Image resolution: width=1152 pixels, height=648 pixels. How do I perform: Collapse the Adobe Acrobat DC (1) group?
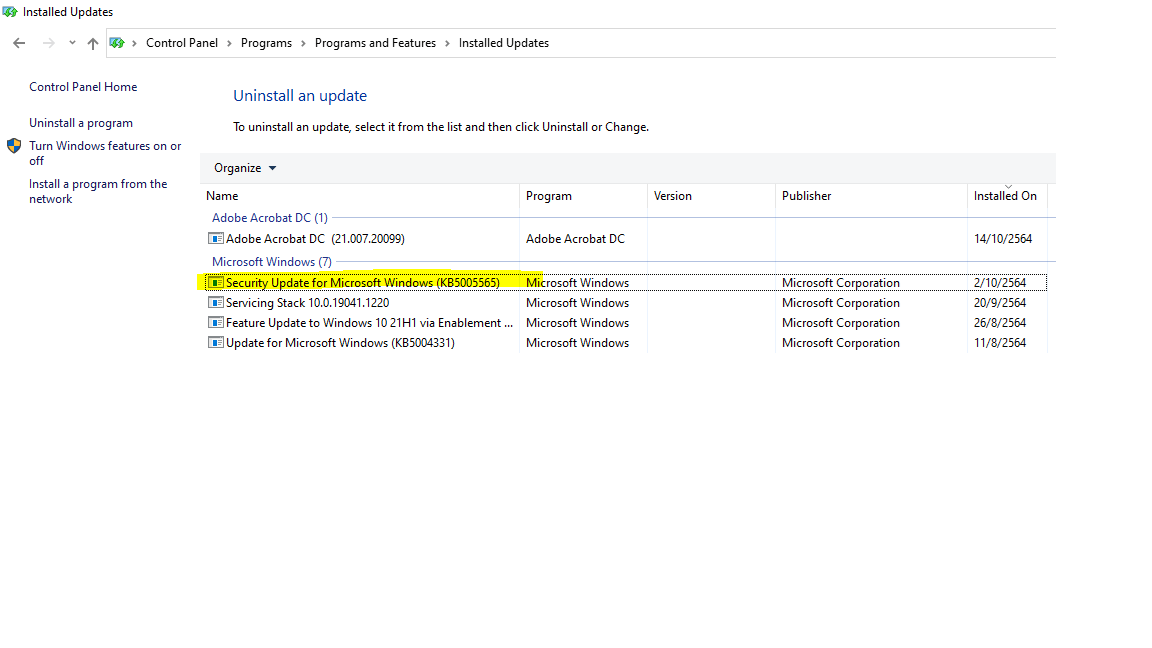[x=270, y=217]
